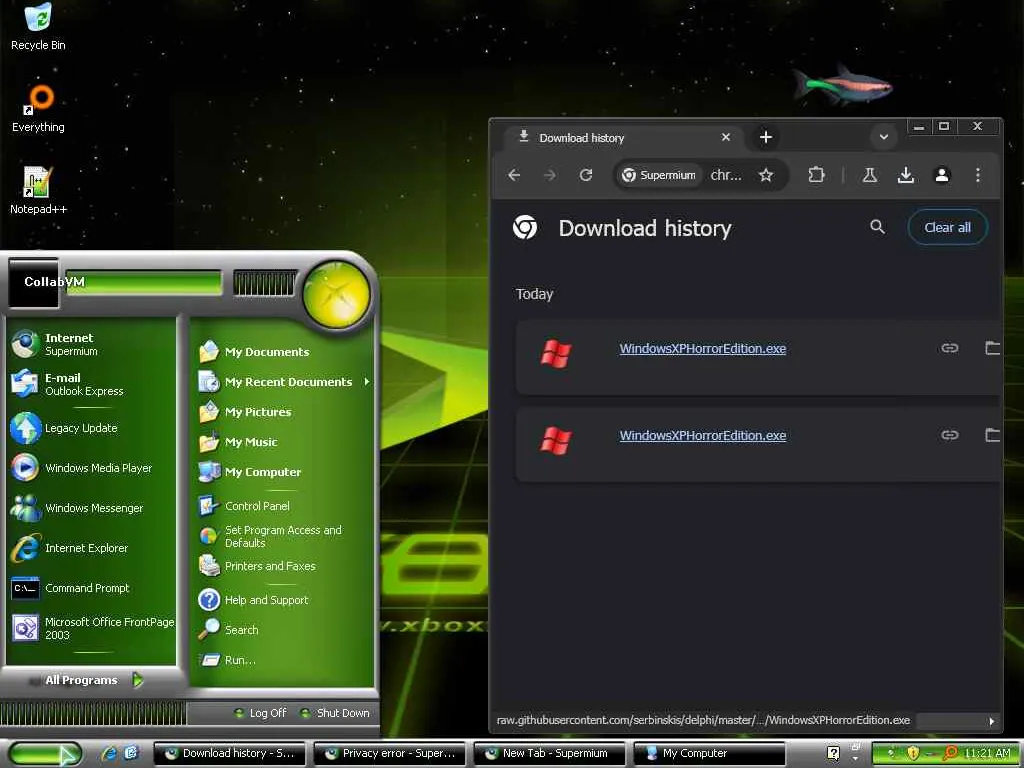Expand All Programs menu
The height and width of the screenshot is (768, 1024).
pos(92,680)
